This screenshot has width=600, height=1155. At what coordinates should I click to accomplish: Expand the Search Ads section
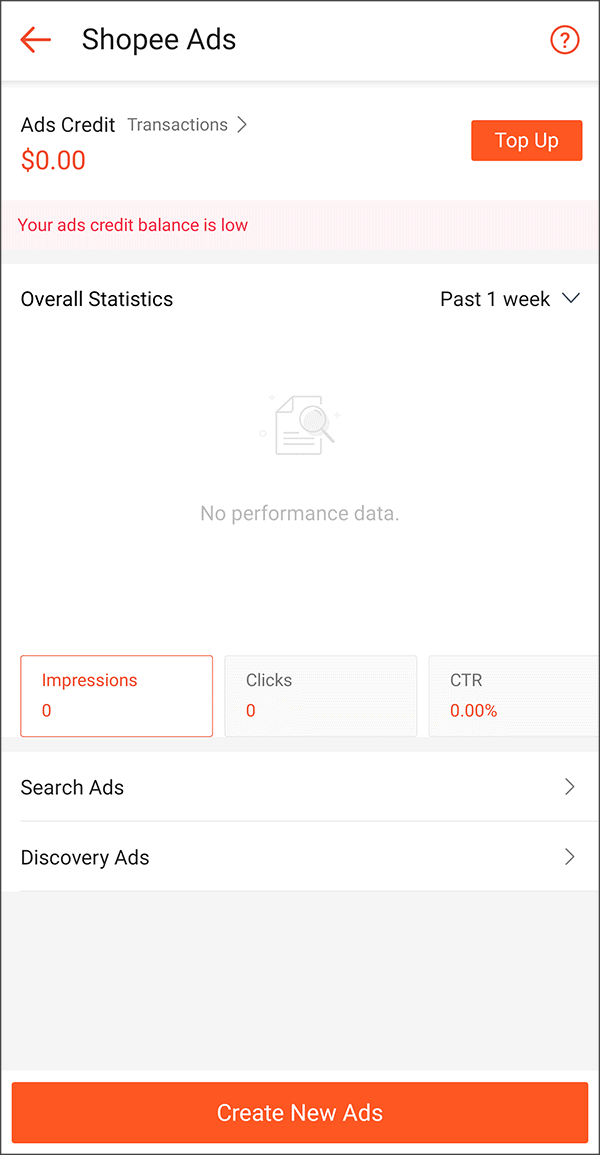tap(300, 787)
